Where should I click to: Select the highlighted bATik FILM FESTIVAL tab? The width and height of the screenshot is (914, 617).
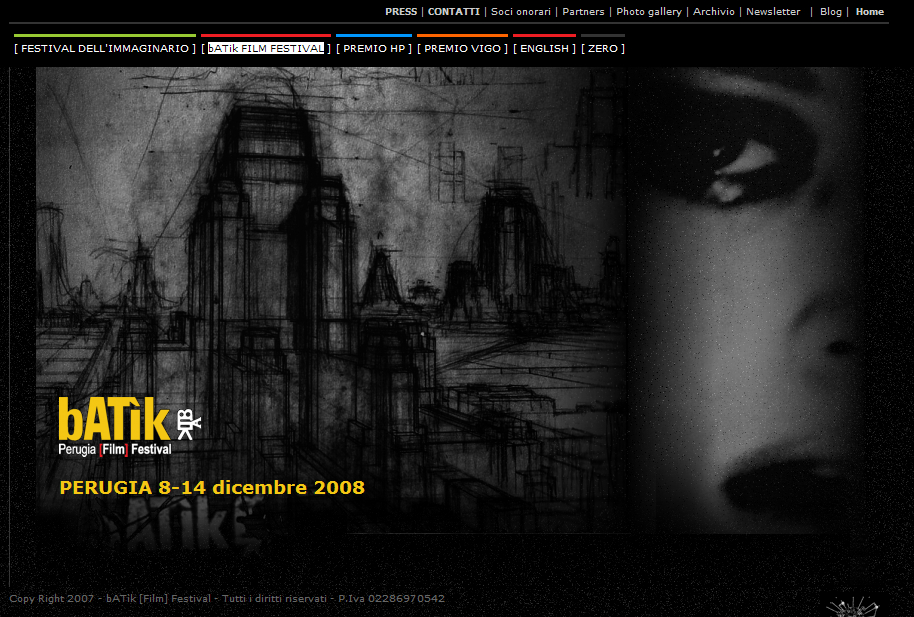coord(266,48)
